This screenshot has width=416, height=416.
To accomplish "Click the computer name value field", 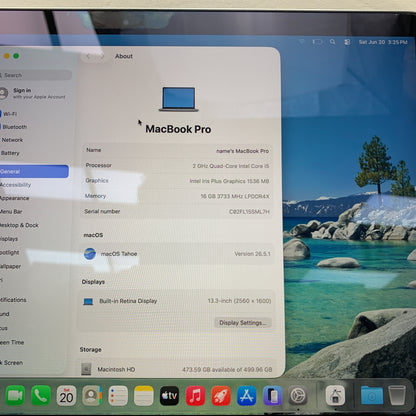I will tap(242, 151).
